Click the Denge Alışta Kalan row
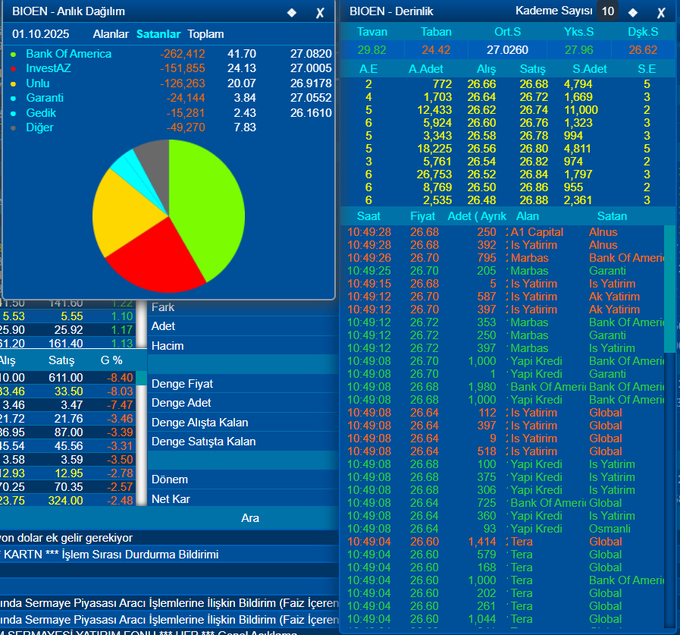 point(243,422)
